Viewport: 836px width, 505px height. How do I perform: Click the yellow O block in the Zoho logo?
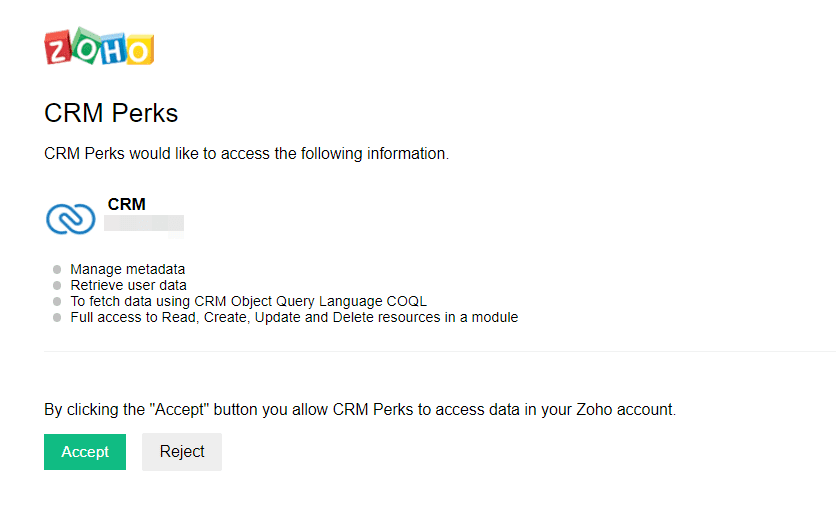tap(139, 50)
